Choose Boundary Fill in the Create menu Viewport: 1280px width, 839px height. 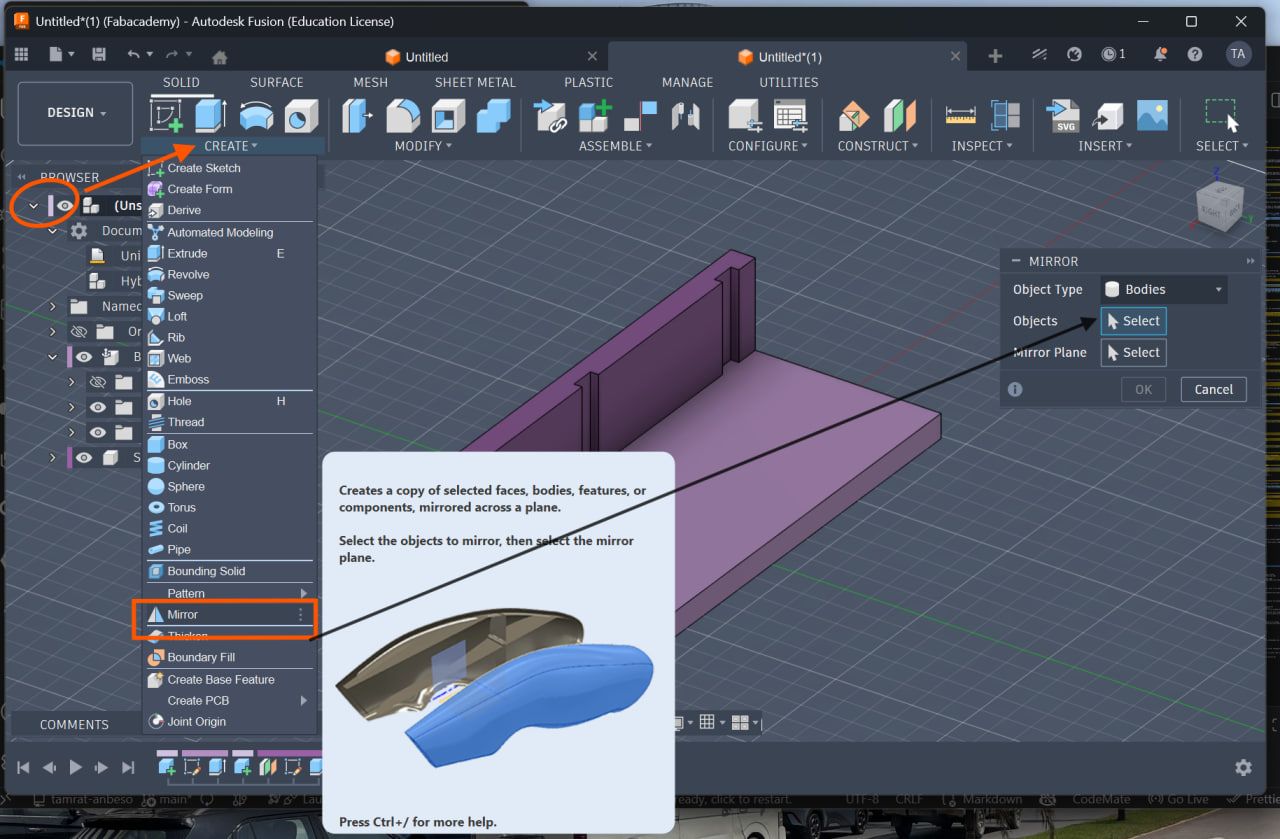pos(228,658)
